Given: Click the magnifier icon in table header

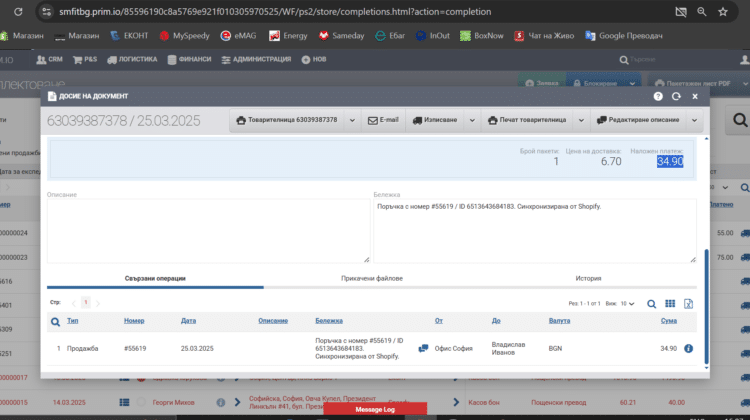Looking at the screenshot, I should (56, 321).
